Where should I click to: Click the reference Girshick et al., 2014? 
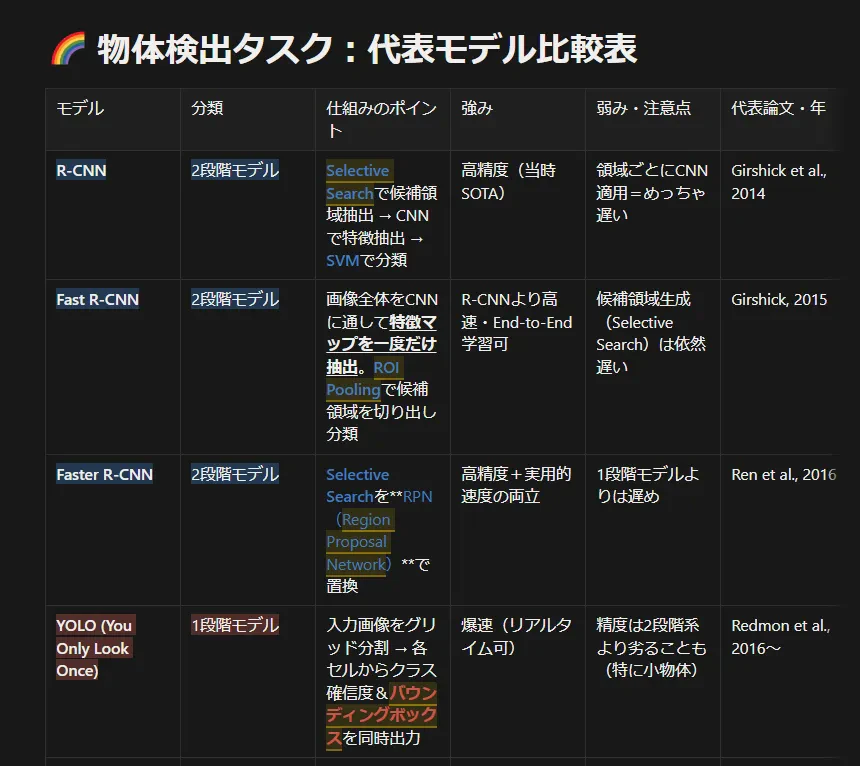click(x=779, y=181)
